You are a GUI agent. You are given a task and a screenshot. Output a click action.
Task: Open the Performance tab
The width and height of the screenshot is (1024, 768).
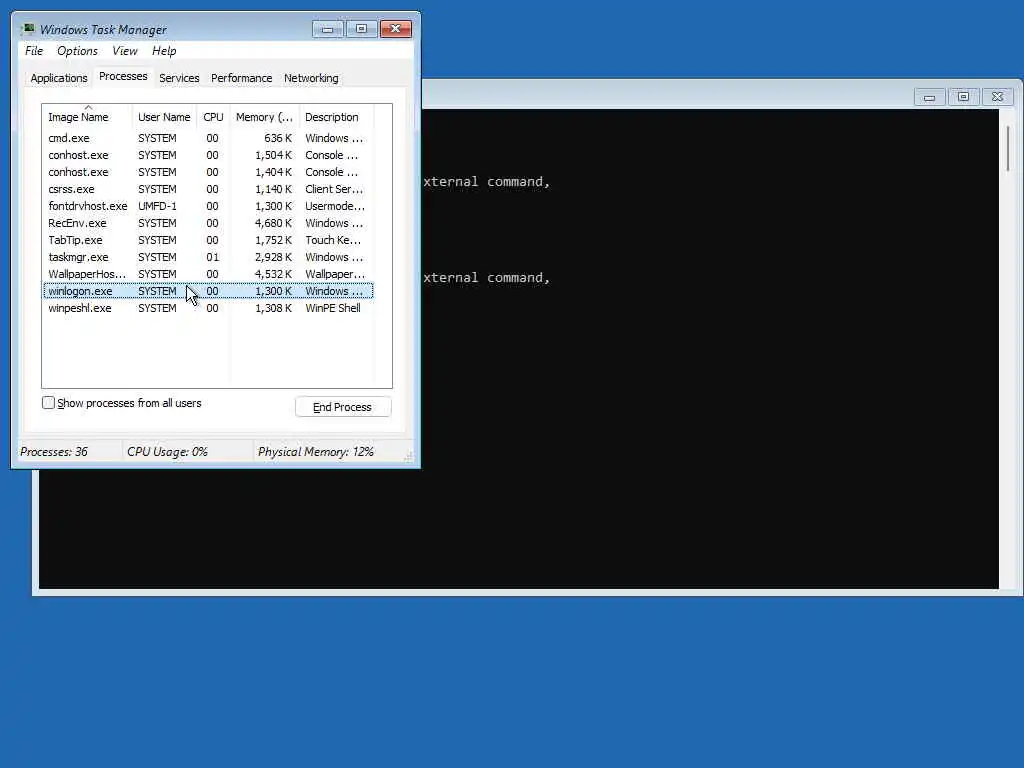point(241,78)
